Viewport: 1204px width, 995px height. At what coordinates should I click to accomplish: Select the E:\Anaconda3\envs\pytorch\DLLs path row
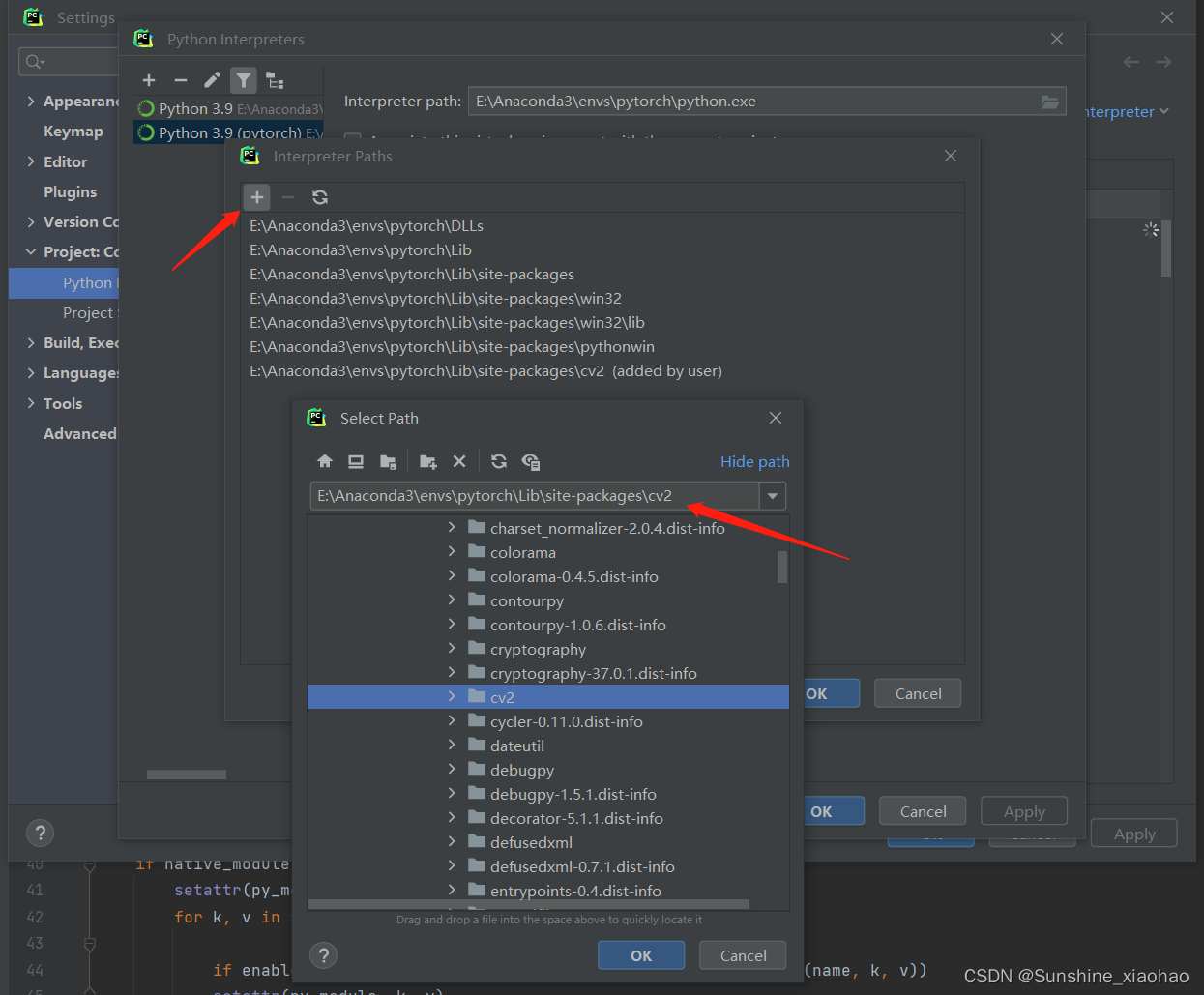click(x=602, y=226)
